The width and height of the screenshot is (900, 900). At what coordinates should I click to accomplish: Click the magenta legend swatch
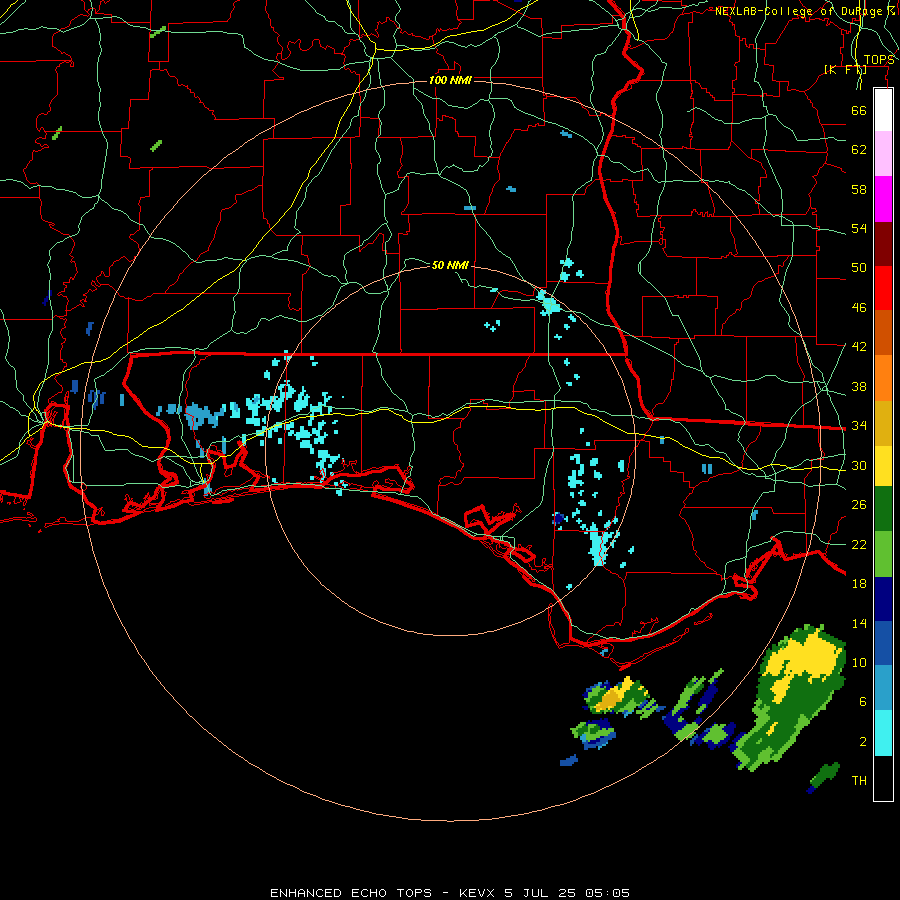pos(883,199)
